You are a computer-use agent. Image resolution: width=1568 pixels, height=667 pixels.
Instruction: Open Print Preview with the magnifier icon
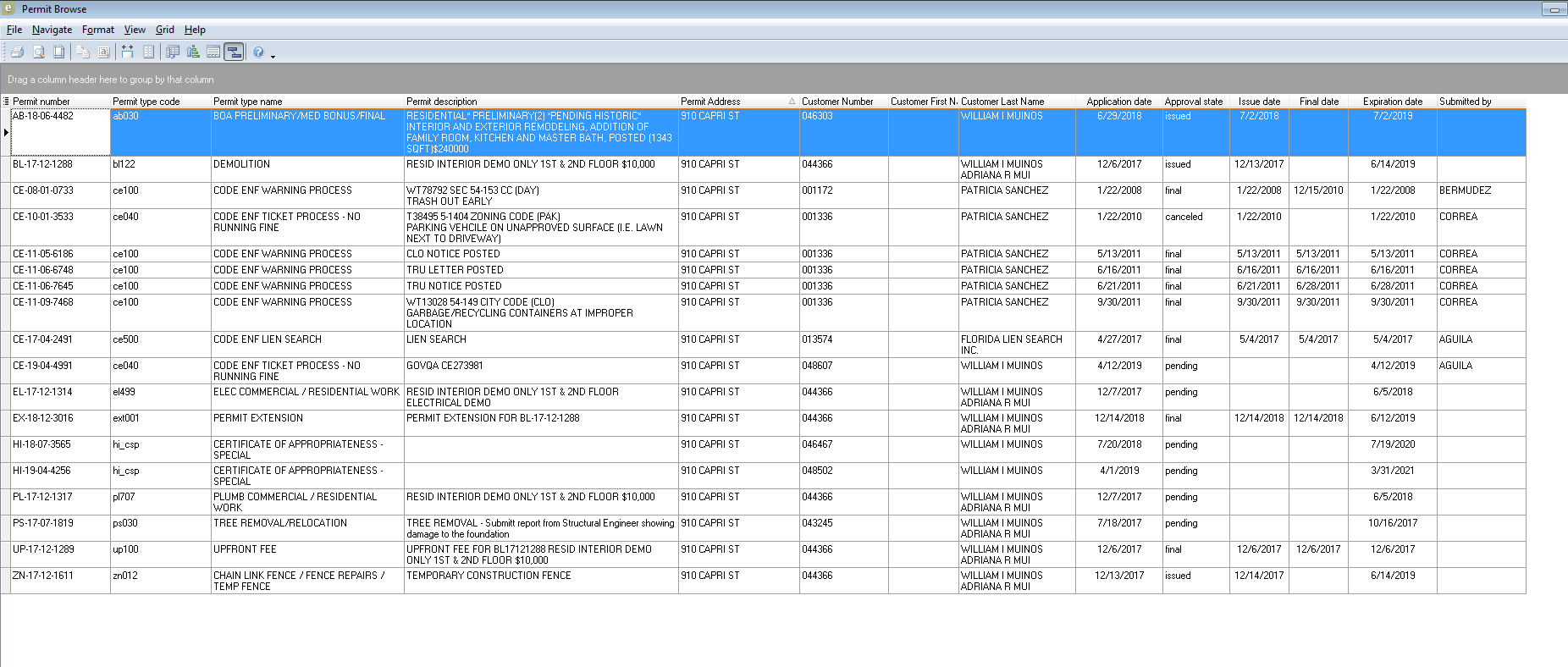(x=39, y=52)
